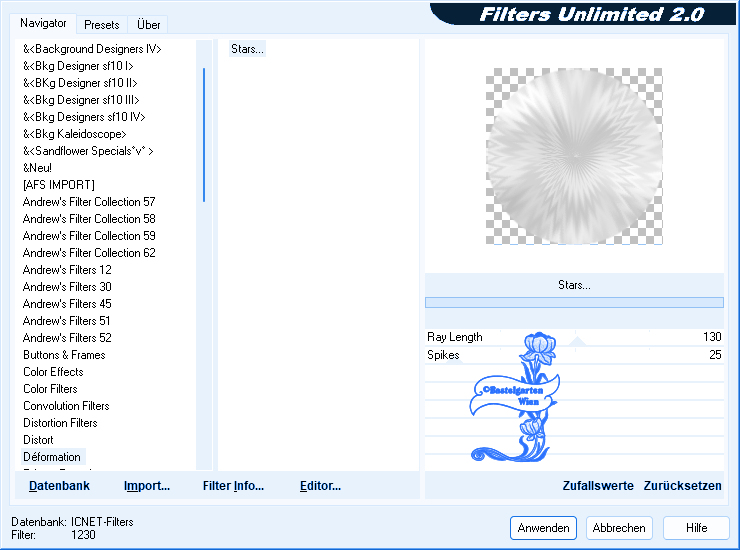Screen dimensions: 740x550
Task: Apply the filter with Anwenden
Action: (x=543, y=528)
